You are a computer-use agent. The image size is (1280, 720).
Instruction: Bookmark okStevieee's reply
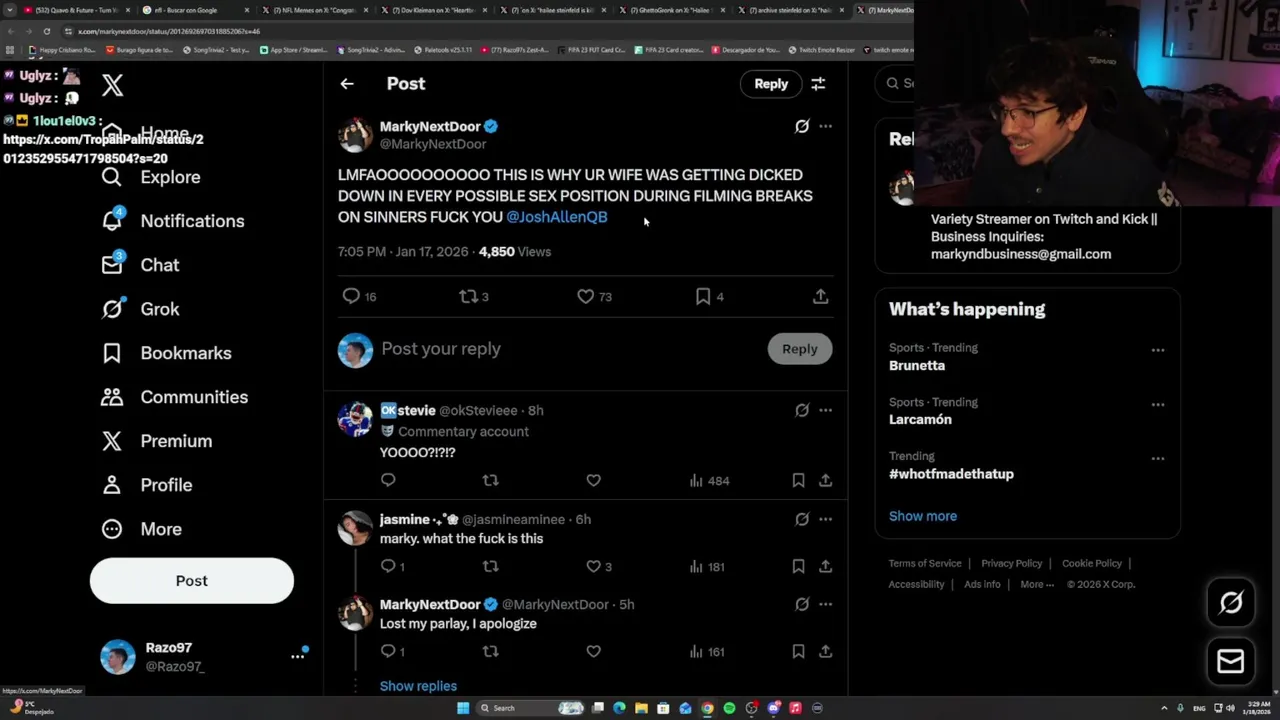pos(798,480)
